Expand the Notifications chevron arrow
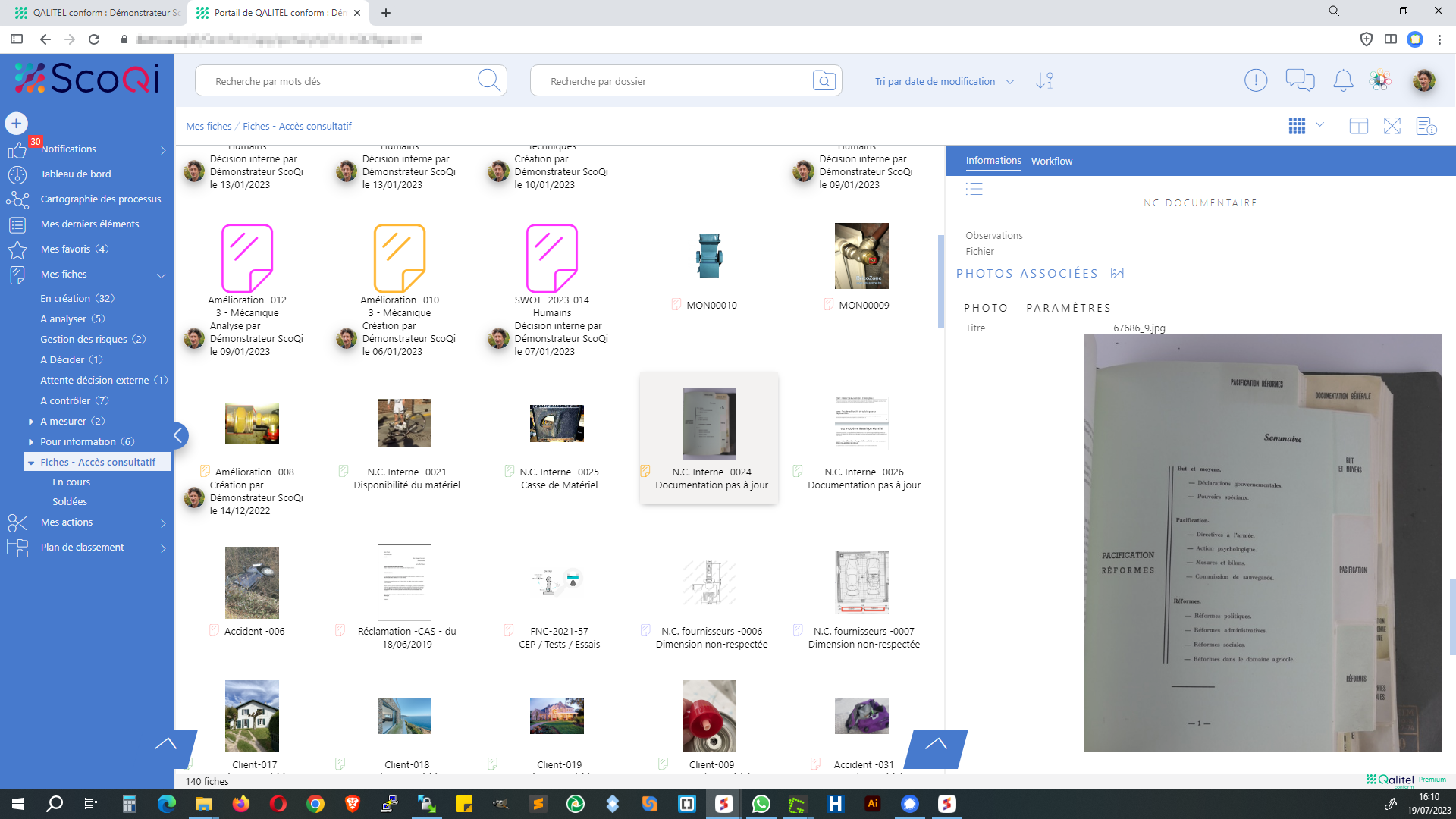 pos(163,150)
